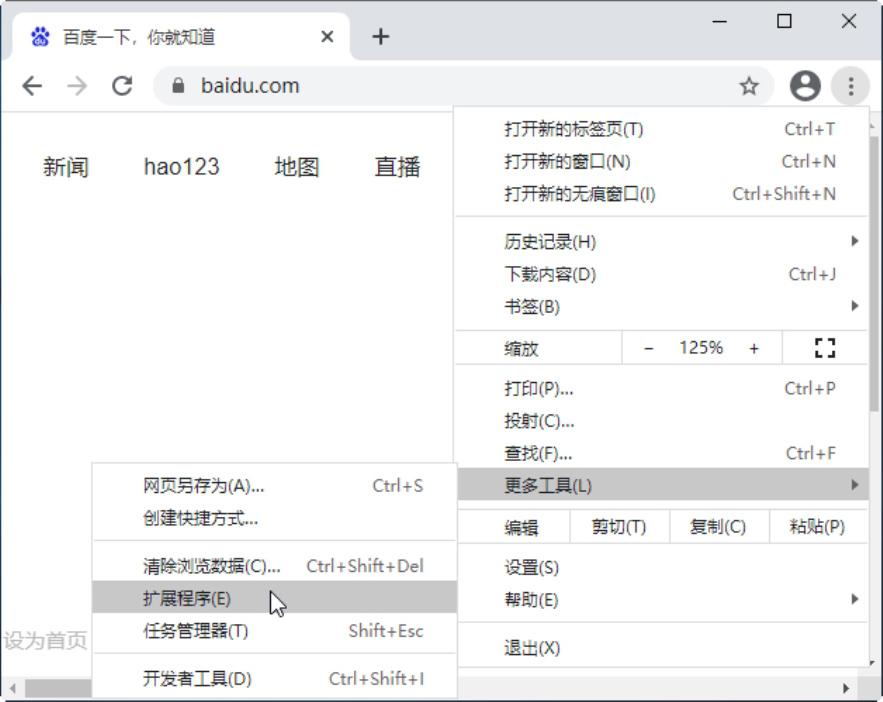Open 设置(S) from Chrome menu

click(661, 567)
